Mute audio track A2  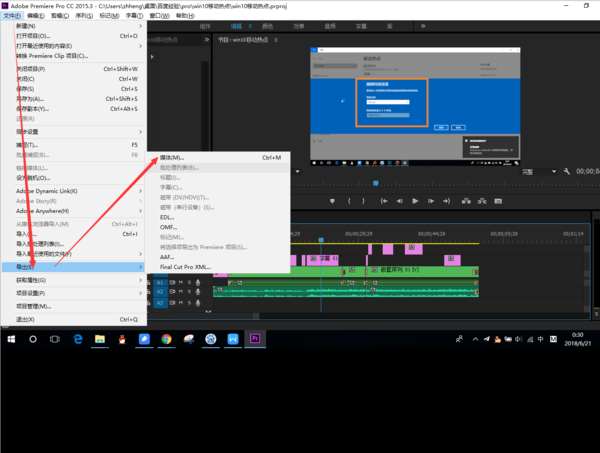(181, 292)
